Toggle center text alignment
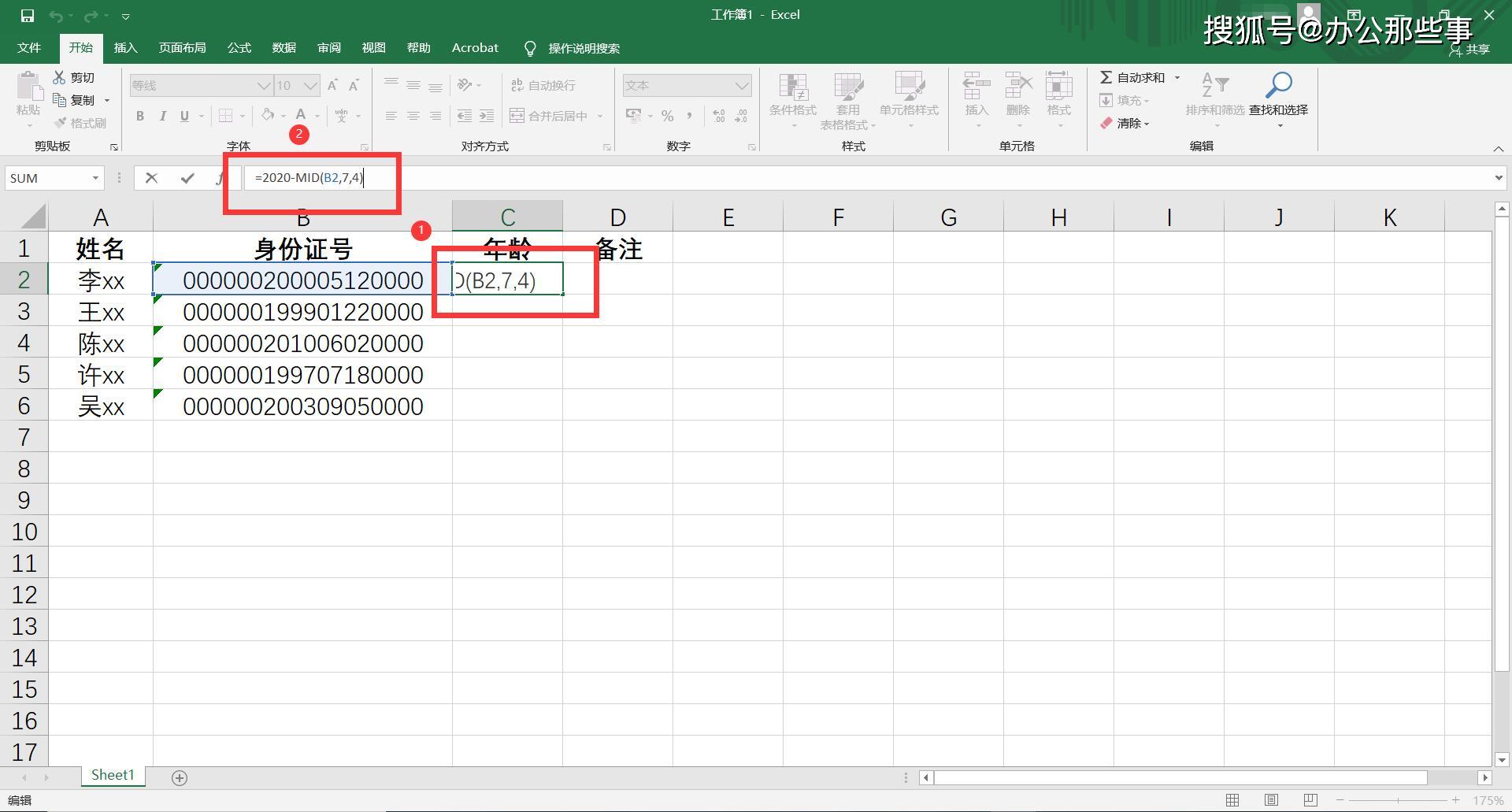 pyautogui.click(x=413, y=116)
